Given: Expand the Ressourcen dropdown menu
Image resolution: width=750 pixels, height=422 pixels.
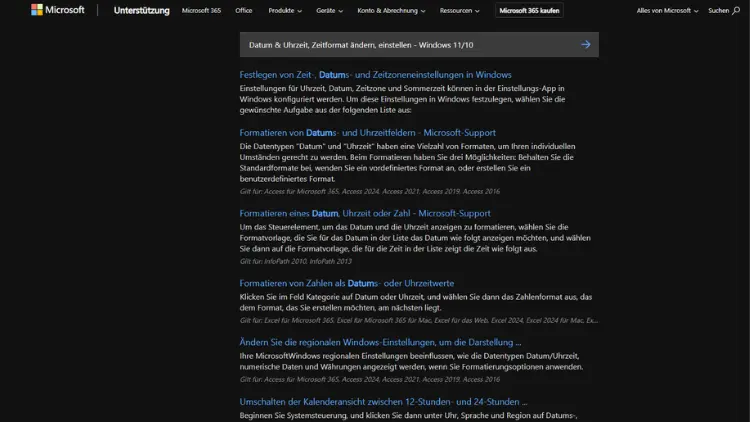Looking at the screenshot, I should pos(460,11).
